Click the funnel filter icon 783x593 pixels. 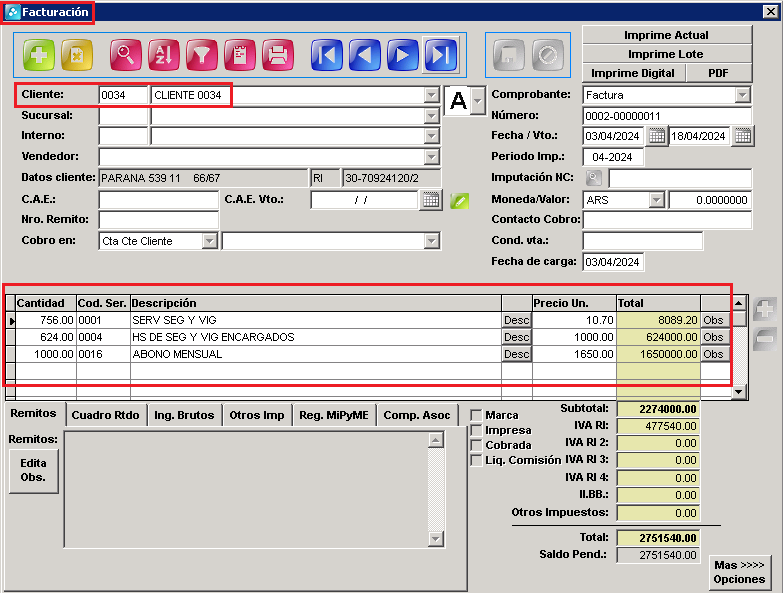point(202,54)
